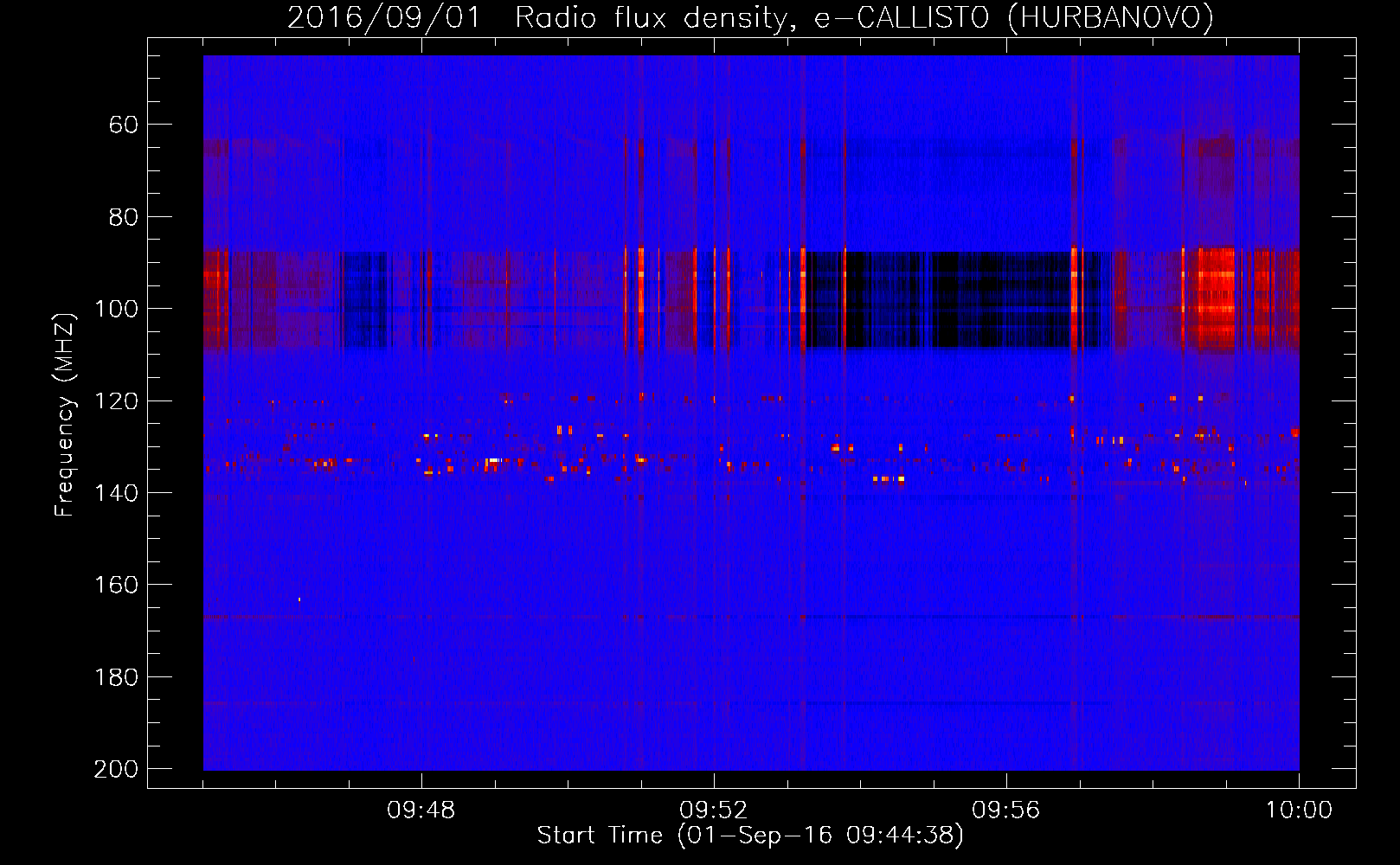The width and height of the screenshot is (1400, 865).
Task: Click the 10:00 time tick label
Action: pyautogui.click(x=1299, y=811)
